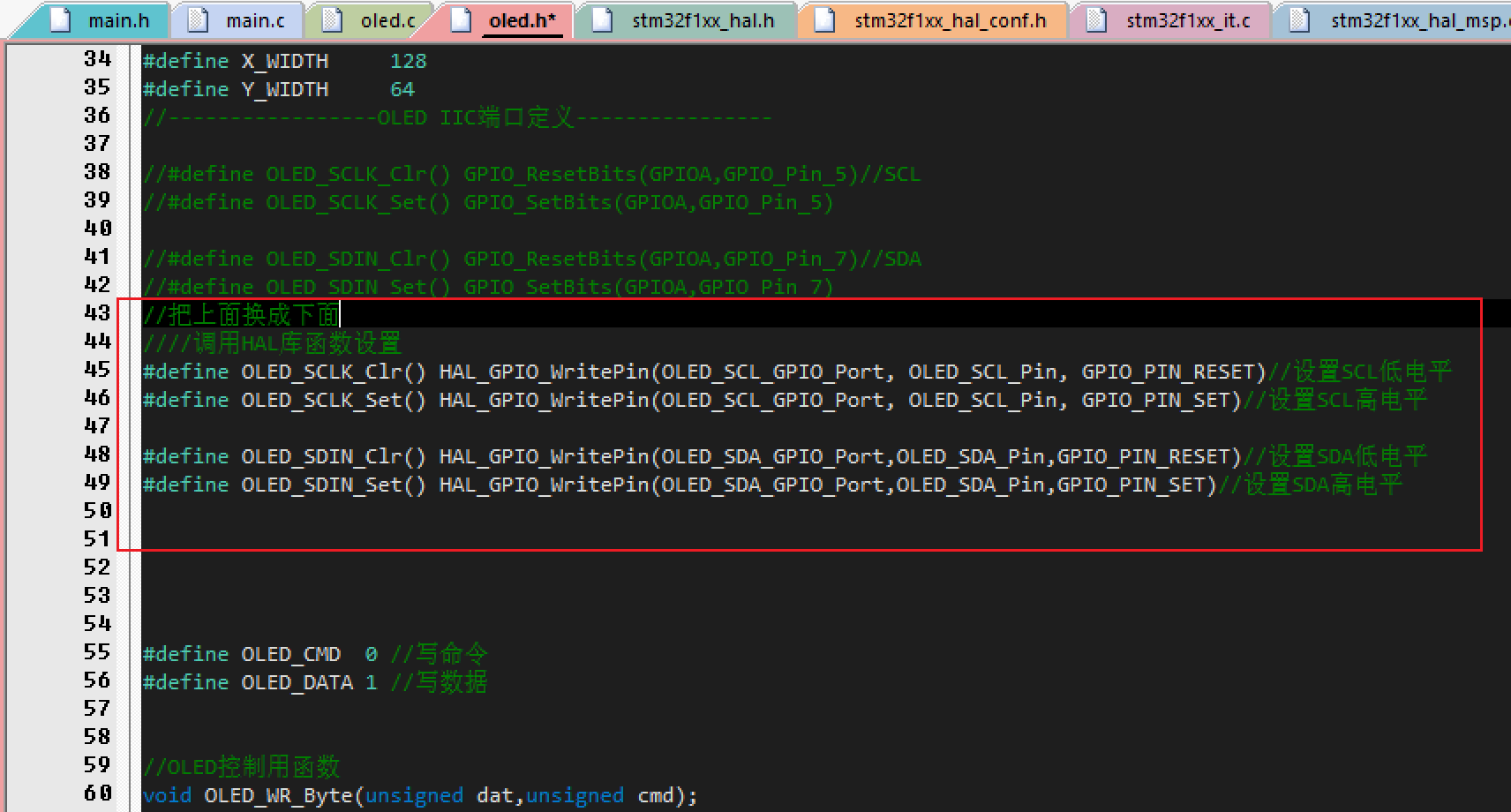Click GPIO_PIN_SET on line 46
Image resolution: width=1511 pixels, height=812 pixels.
point(1155,400)
